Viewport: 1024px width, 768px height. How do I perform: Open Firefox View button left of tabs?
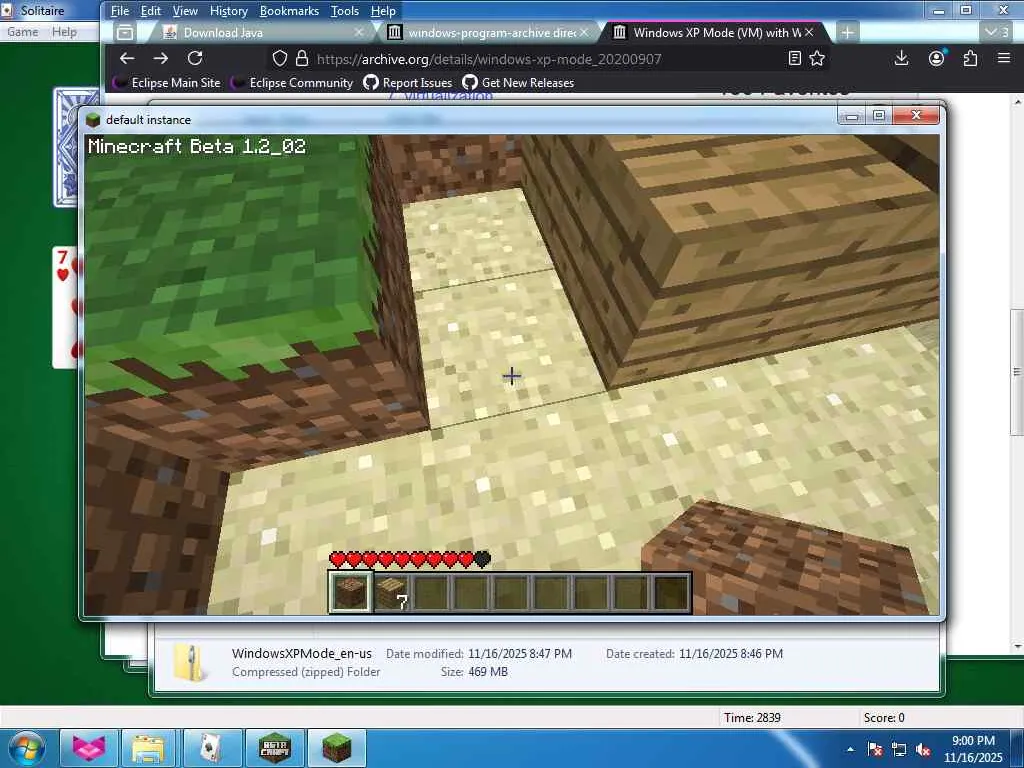[124, 32]
